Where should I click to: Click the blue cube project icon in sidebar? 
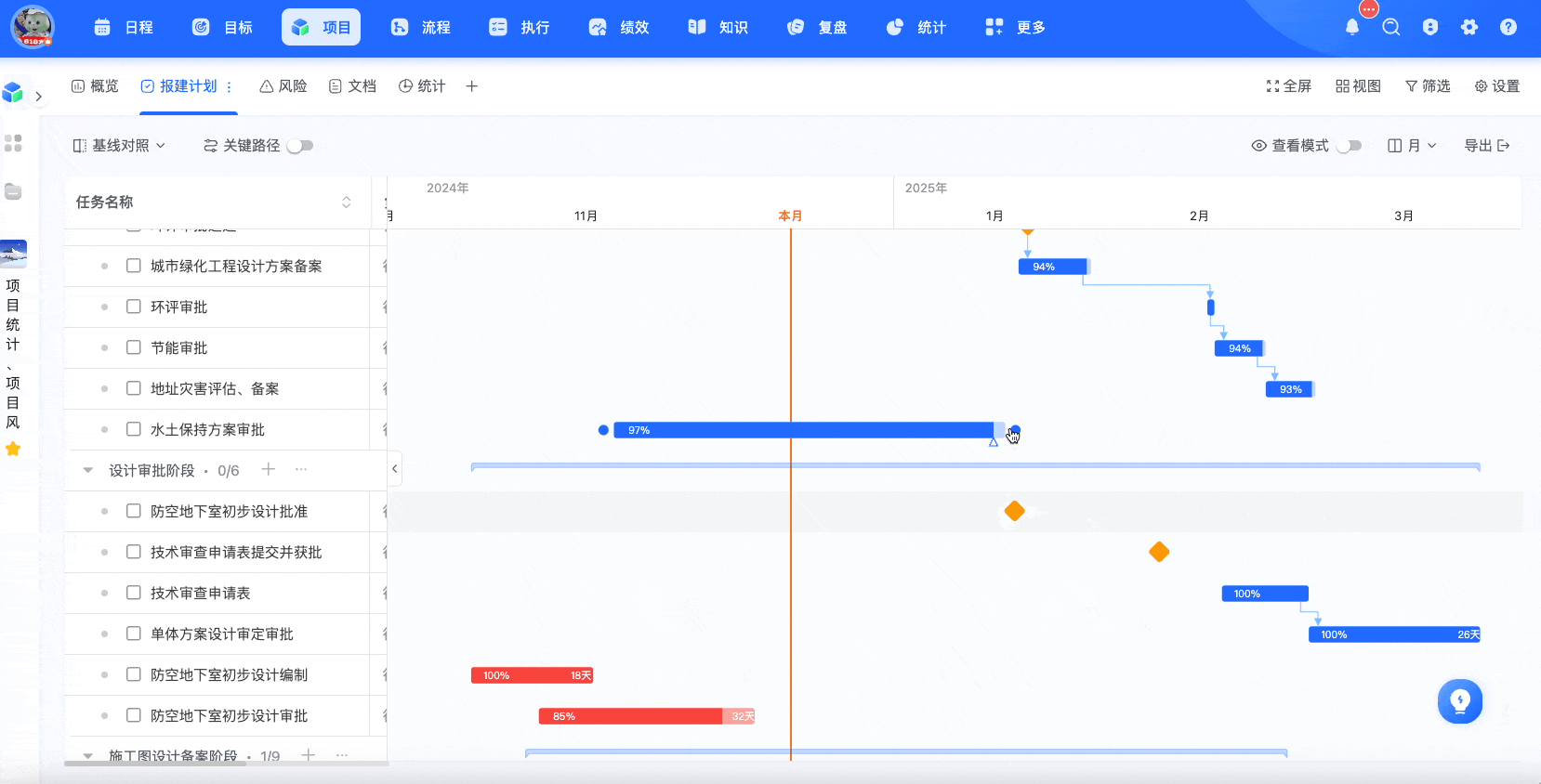[13, 92]
